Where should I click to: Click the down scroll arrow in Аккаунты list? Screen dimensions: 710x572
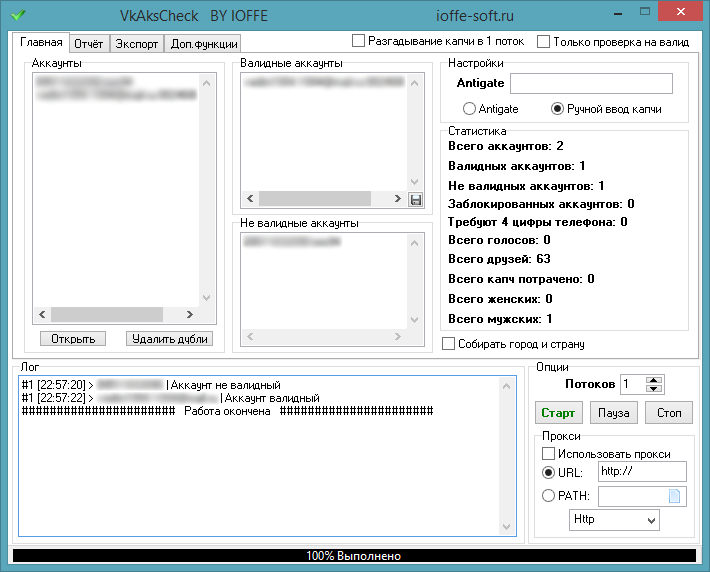point(206,298)
